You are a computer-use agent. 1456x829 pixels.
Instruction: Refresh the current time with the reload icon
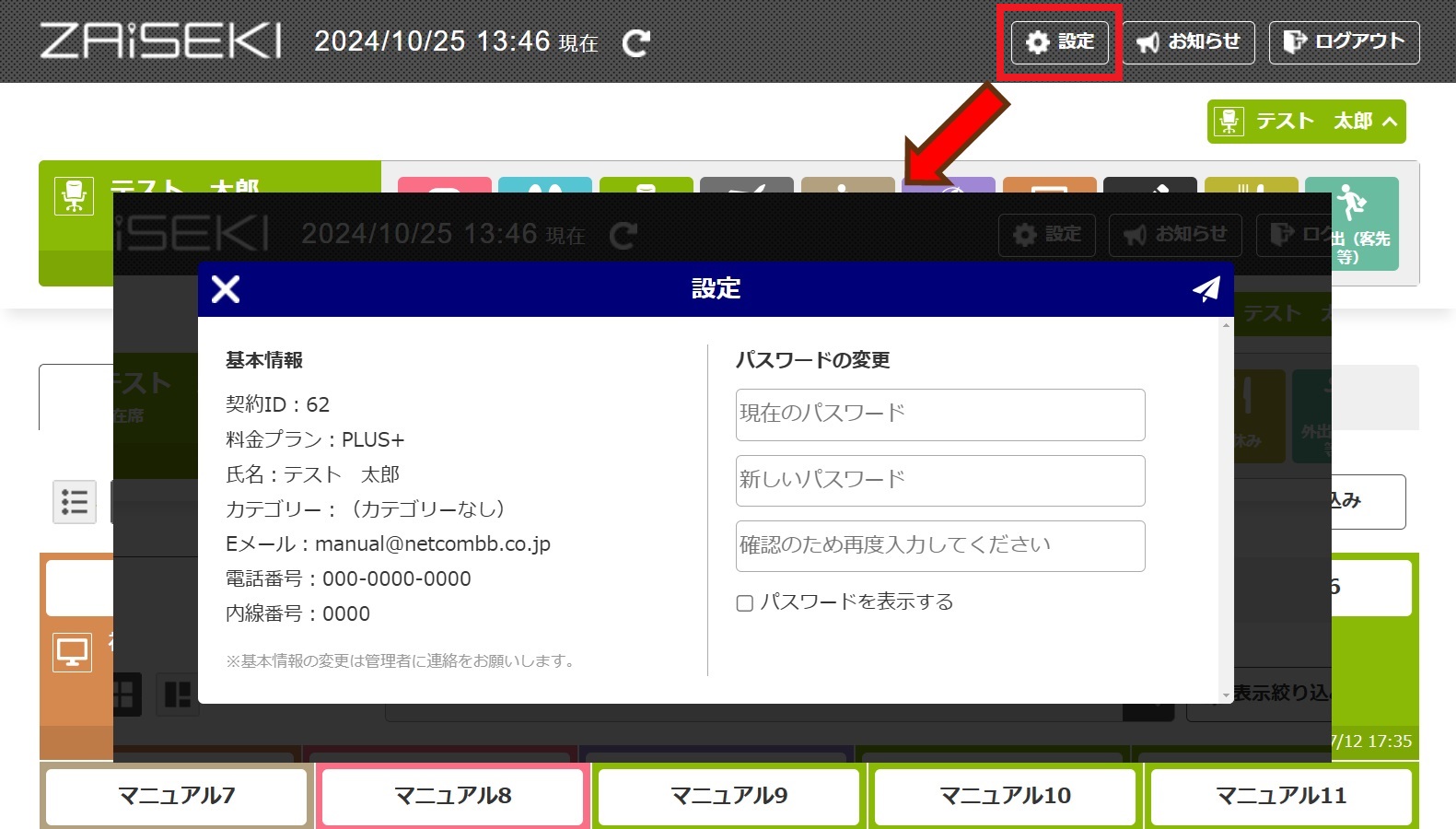tap(636, 42)
